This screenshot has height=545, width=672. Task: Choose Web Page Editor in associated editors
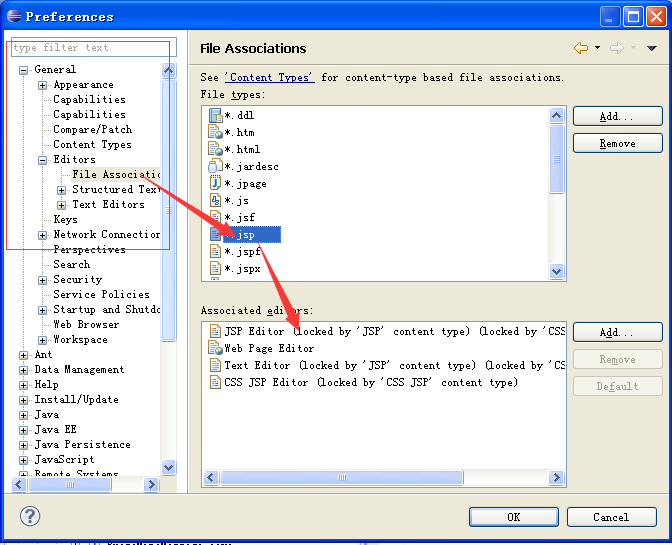pyautogui.click(x=268, y=348)
